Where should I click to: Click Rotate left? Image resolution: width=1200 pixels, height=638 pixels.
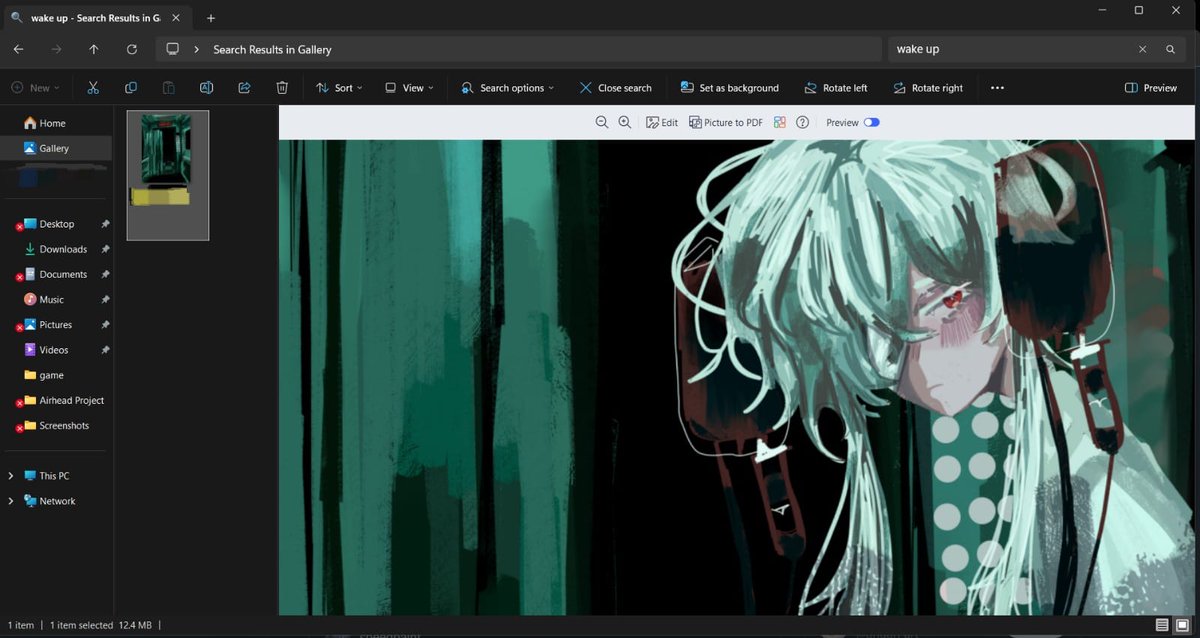(835, 88)
